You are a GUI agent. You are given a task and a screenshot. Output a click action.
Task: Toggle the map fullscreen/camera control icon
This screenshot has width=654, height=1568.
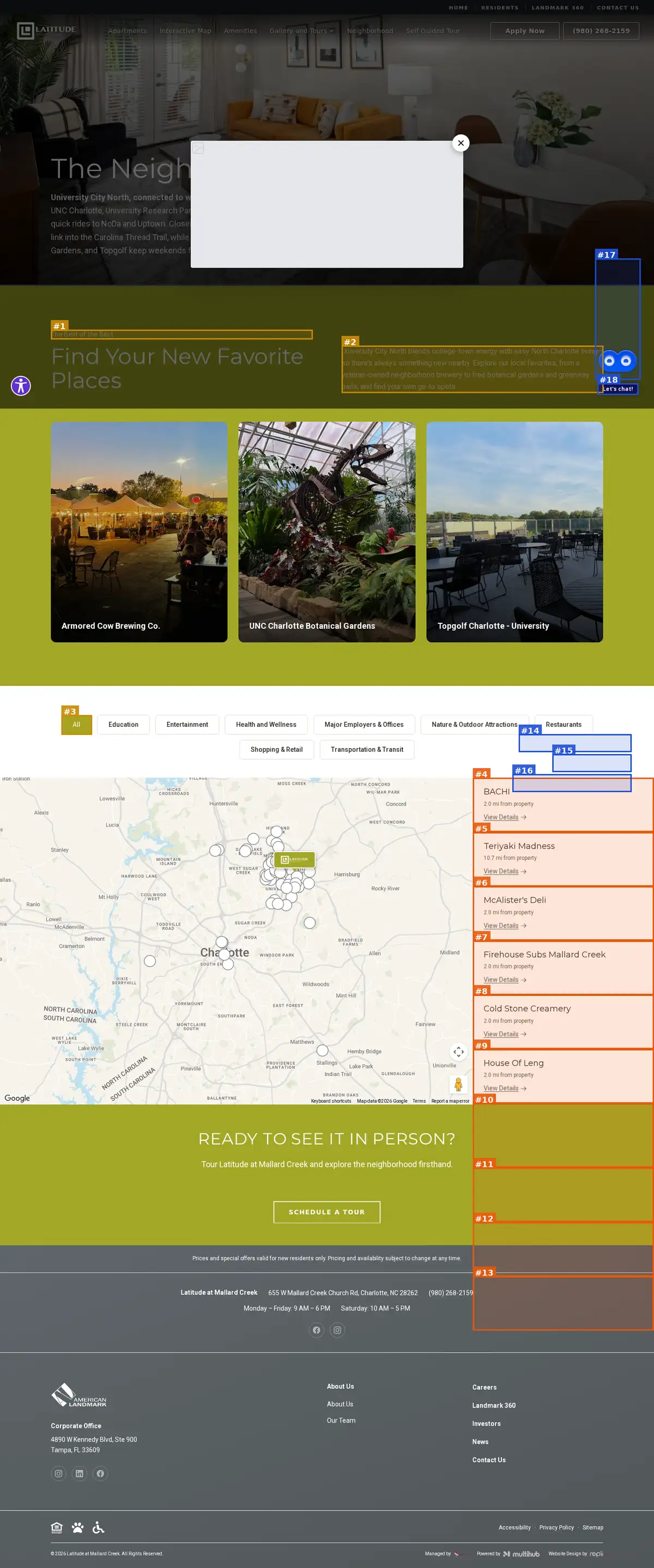coord(458,1051)
